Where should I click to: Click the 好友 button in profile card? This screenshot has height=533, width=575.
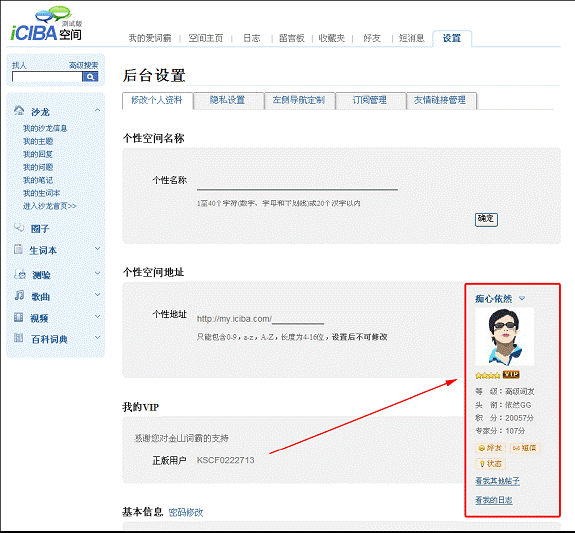(490, 448)
